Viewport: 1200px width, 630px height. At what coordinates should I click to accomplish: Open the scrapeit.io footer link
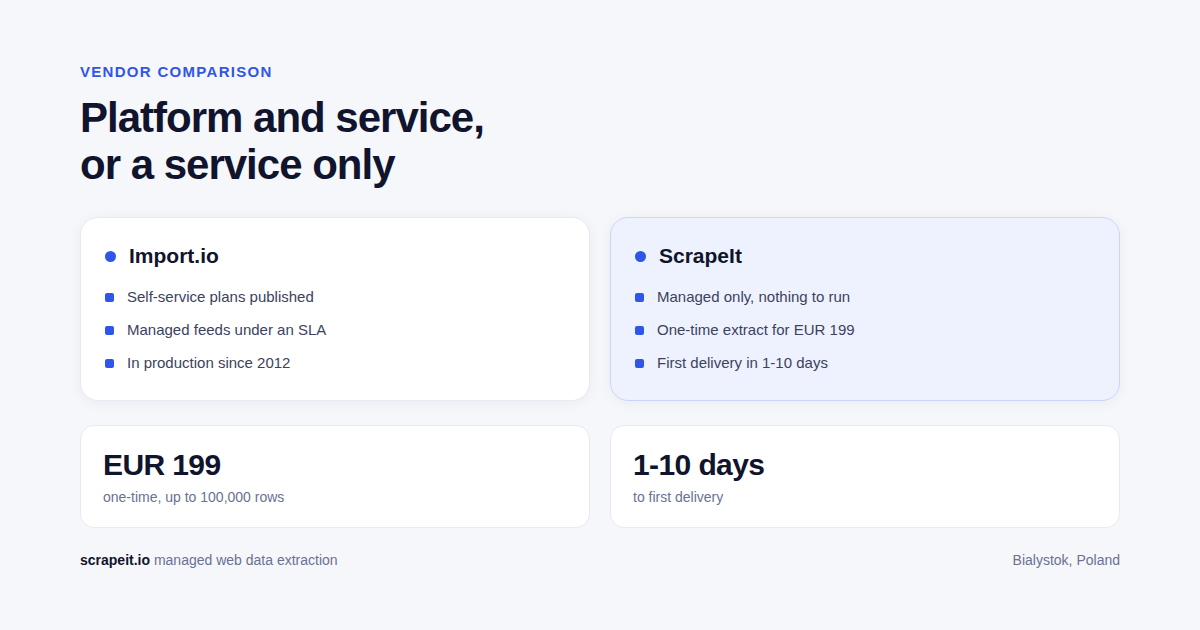tap(115, 560)
